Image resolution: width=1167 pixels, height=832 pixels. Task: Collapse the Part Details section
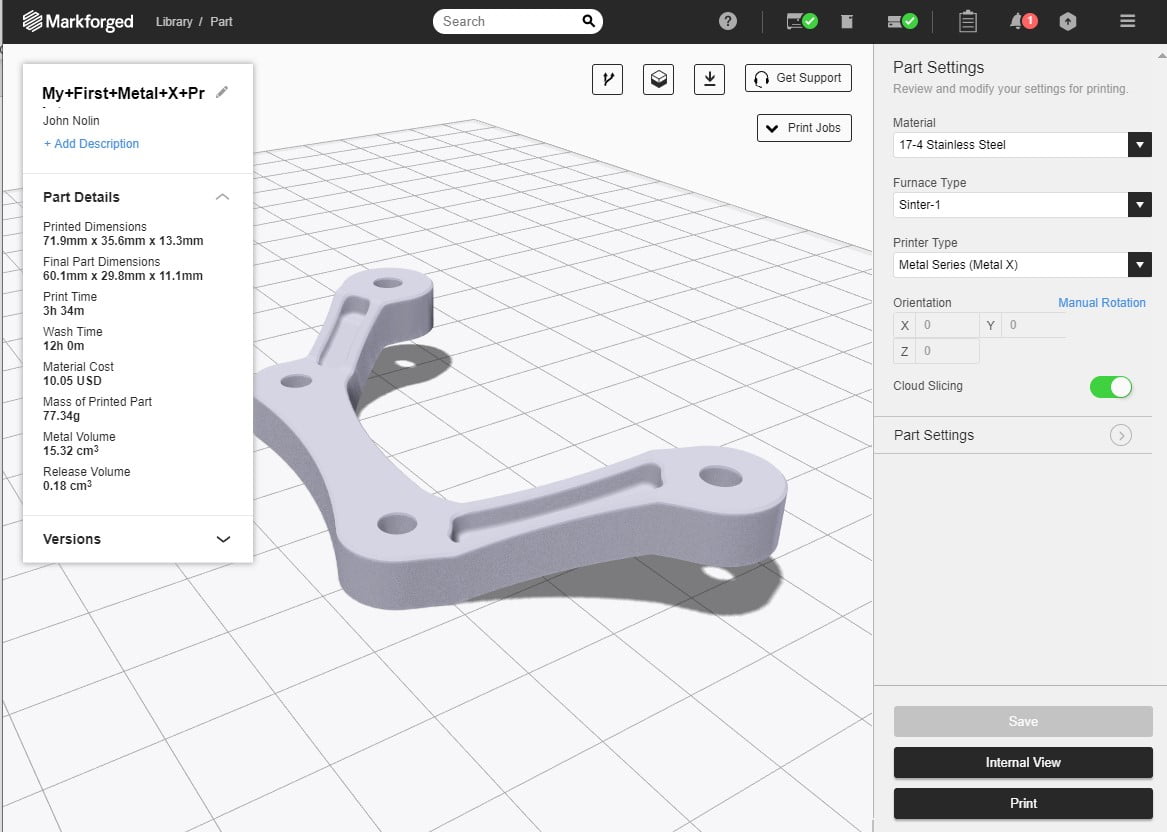(222, 197)
